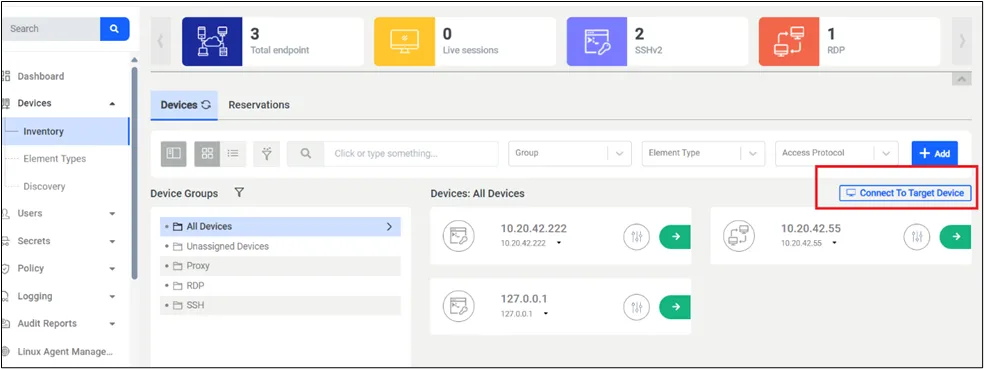Click SSH icon of device 10.20.42.222

458,236
